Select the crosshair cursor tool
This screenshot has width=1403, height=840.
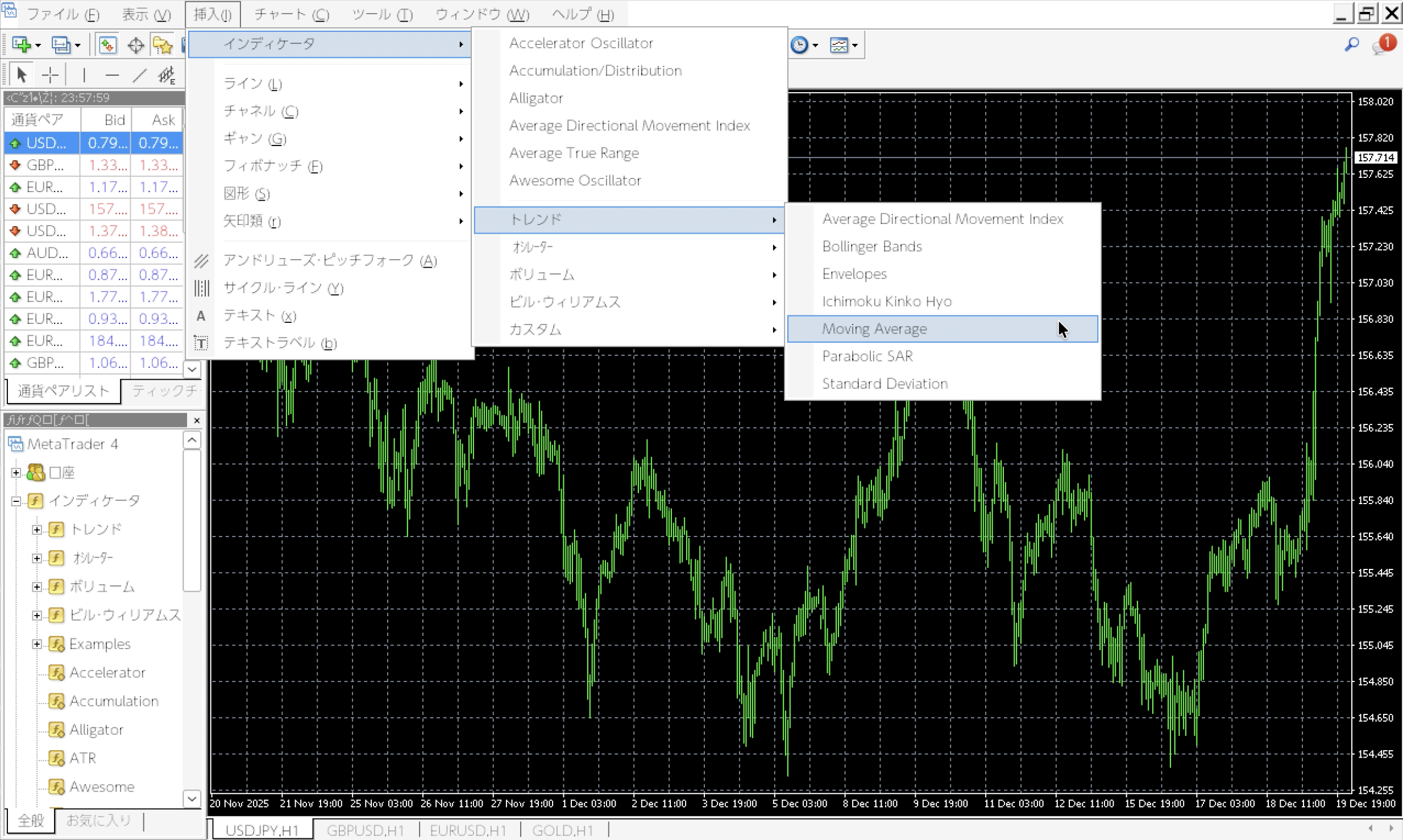pos(50,74)
